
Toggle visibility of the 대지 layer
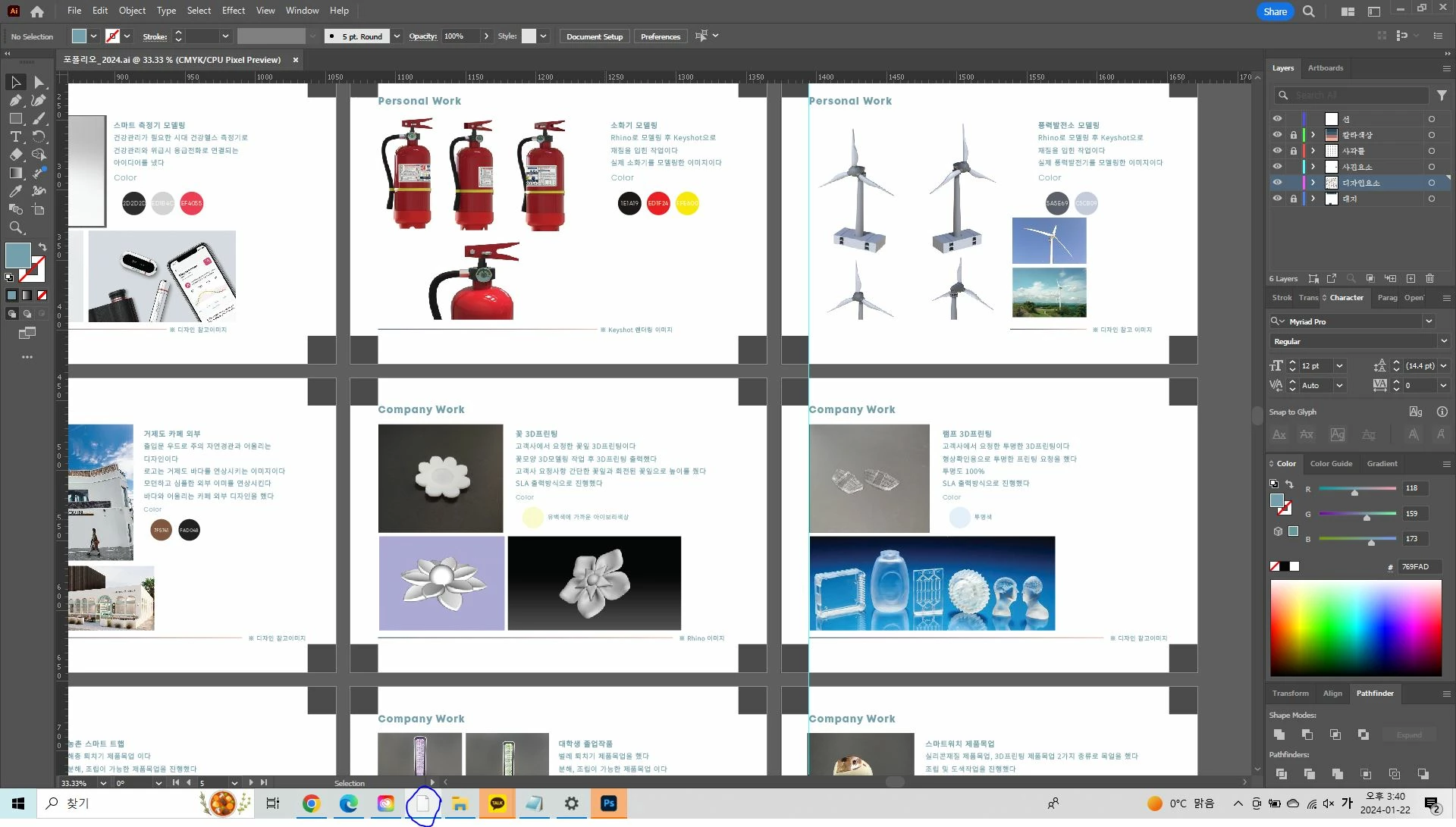1277,199
